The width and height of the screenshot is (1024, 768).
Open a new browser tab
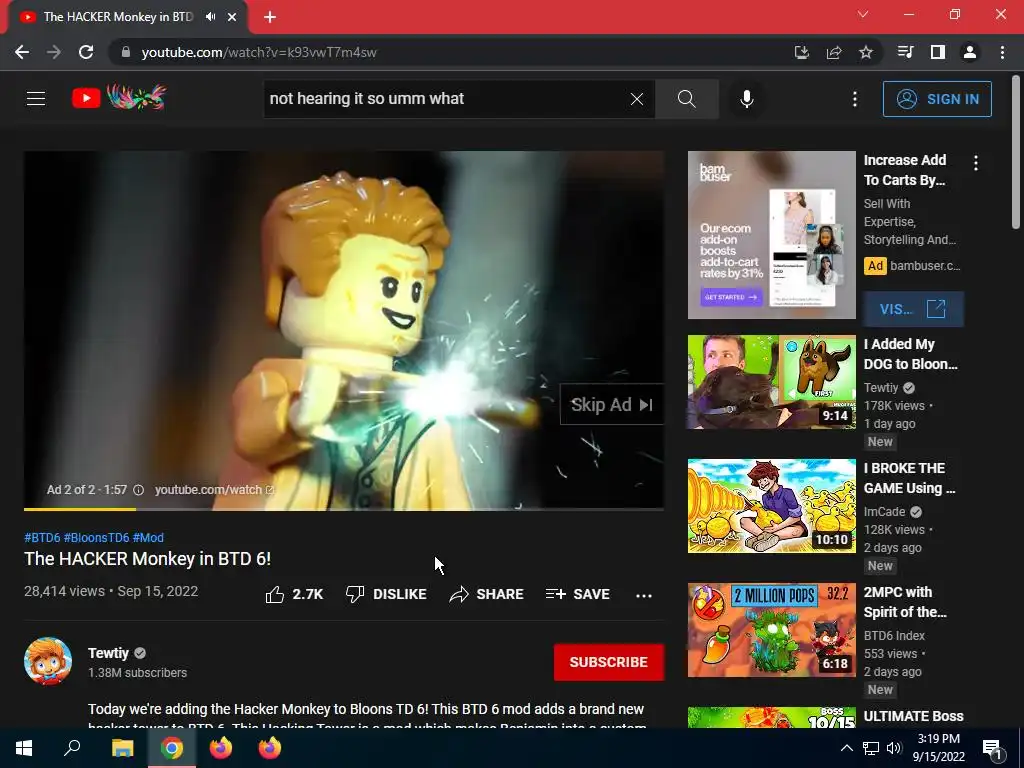pos(270,17)
